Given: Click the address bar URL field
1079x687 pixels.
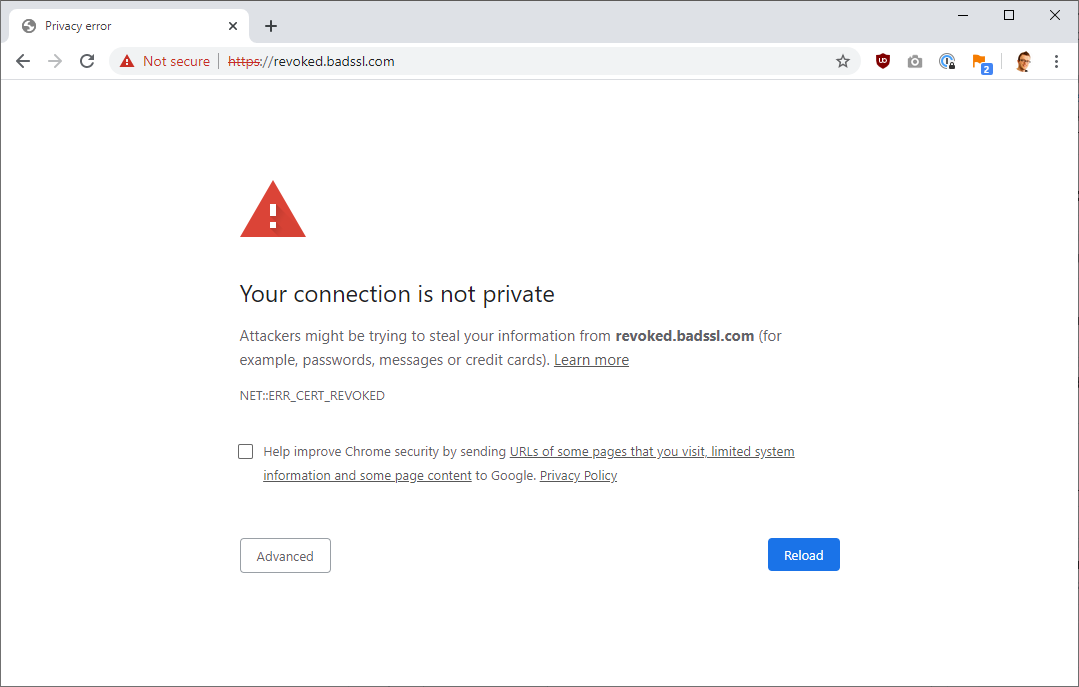Looking at the screenshot, I should tap(484, 61).
